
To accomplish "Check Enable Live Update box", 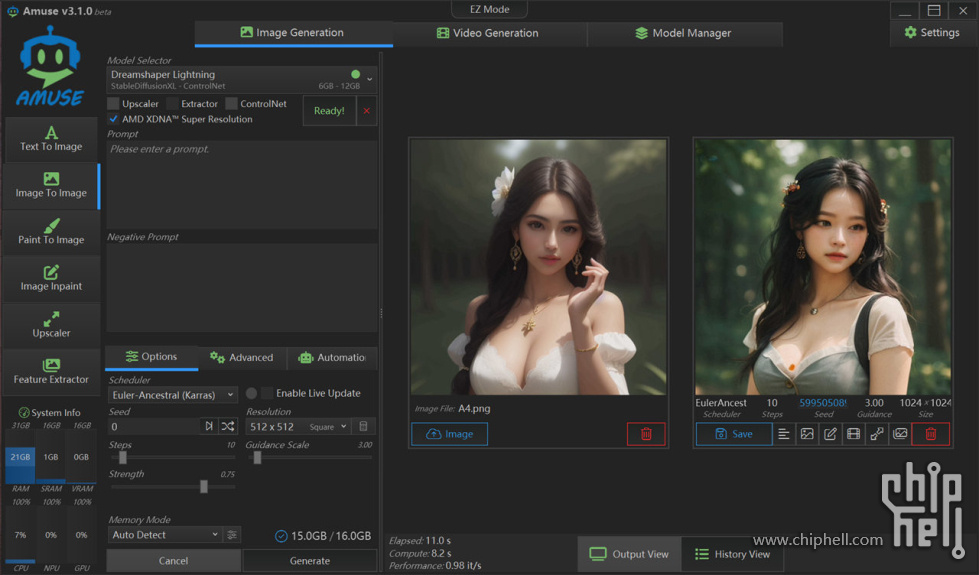I will tap(267, 393).
